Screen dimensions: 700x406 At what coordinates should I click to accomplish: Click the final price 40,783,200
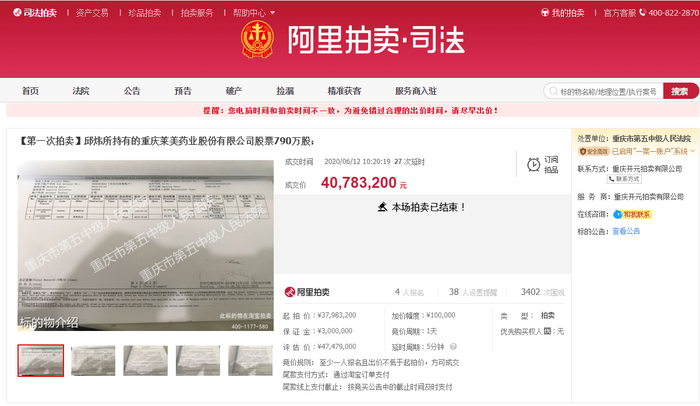(358, 183)
